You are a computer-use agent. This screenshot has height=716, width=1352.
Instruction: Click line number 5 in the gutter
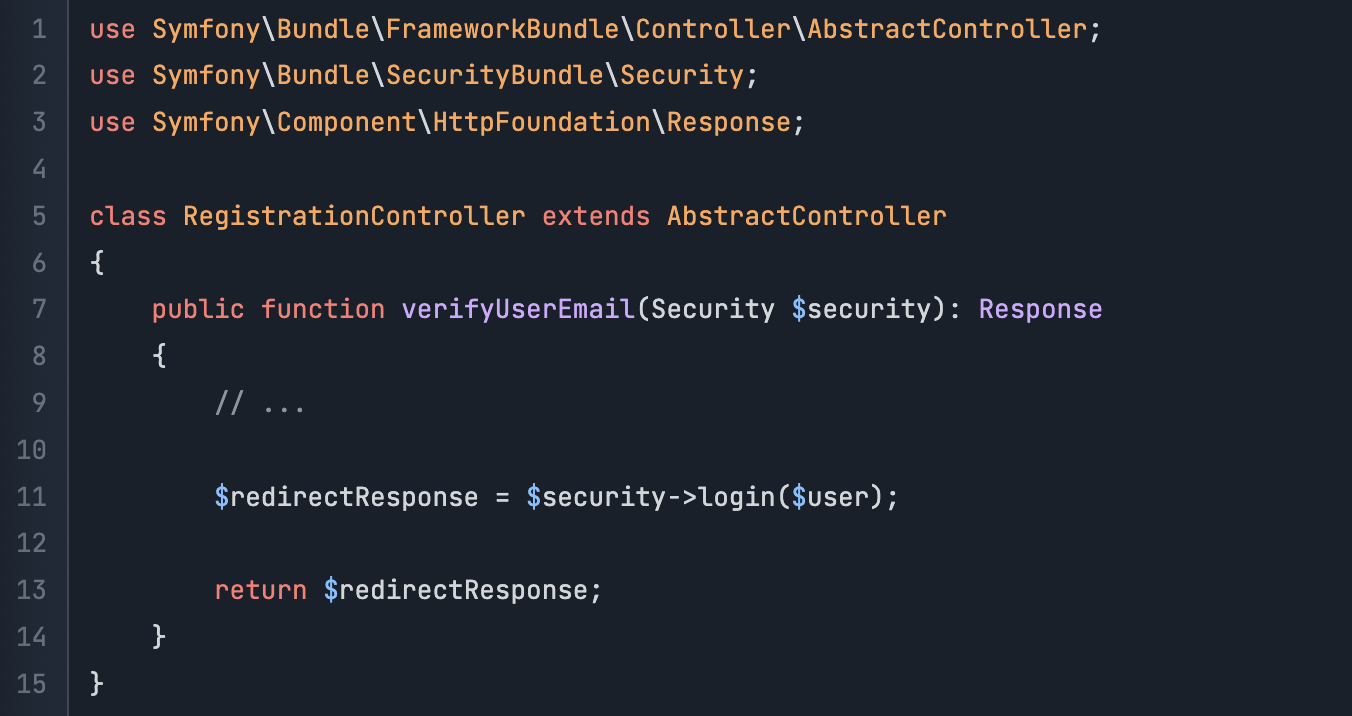coord(39,216)
